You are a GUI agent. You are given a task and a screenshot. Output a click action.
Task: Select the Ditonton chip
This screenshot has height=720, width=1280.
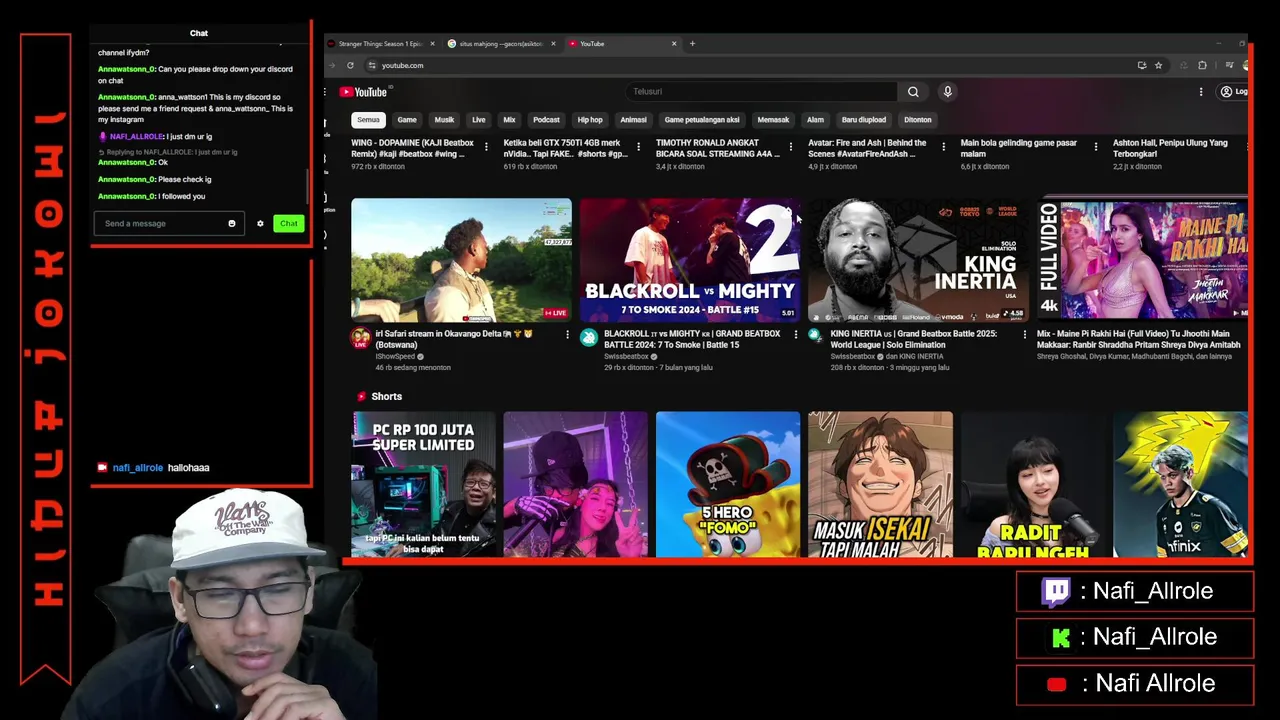tap(918, 120)
